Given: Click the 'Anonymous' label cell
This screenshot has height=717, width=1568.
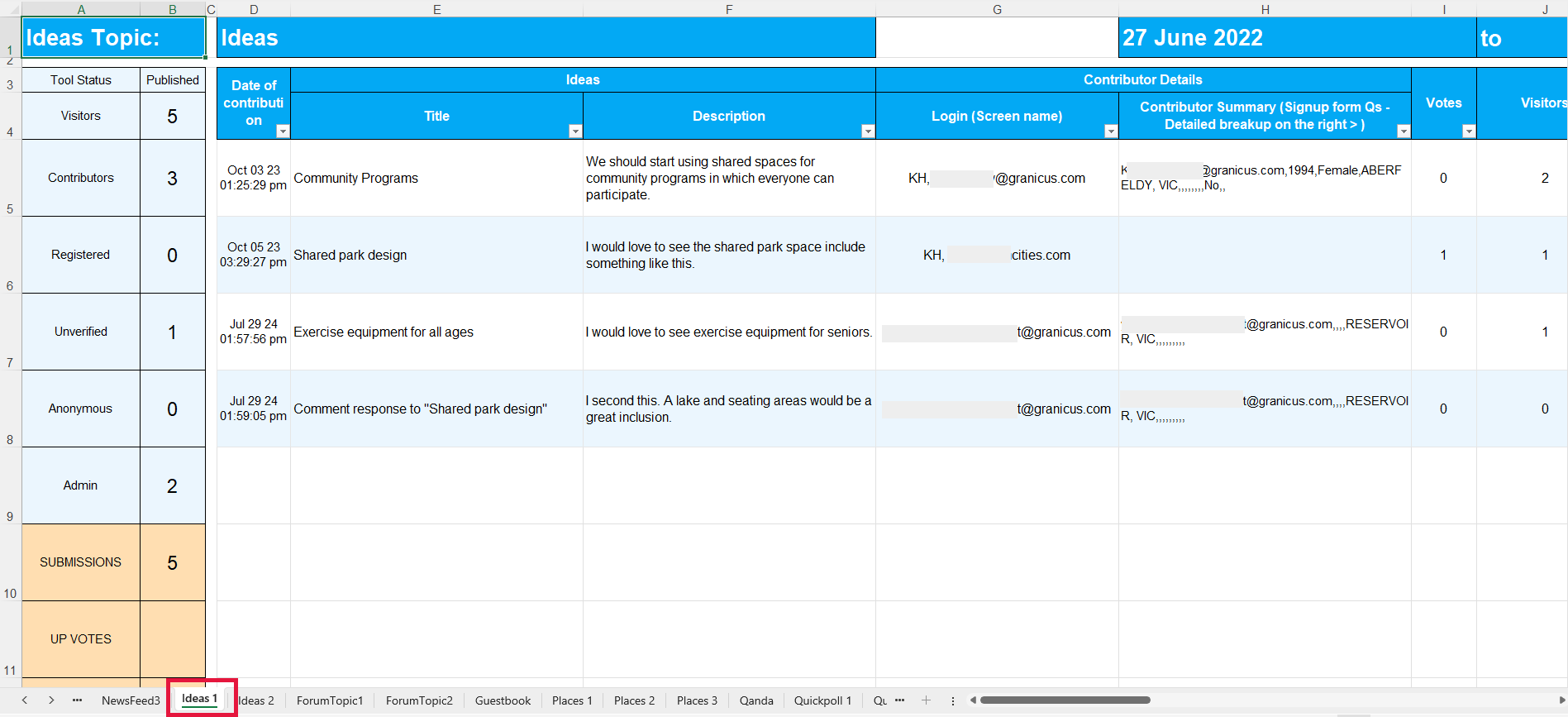Looking at the screenshot, I should click(x=81, y=409).
